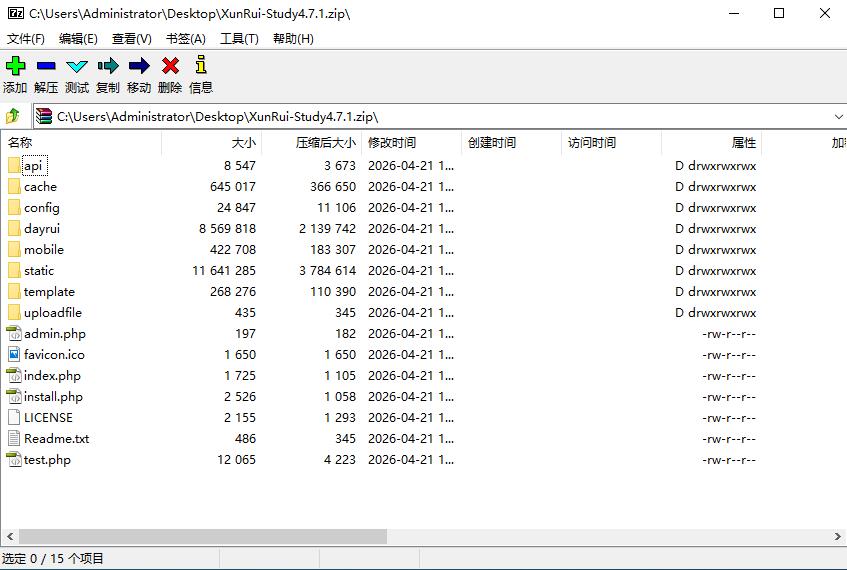847x570 pixels.
Task: Select the static folder icon
Action: pyautogui.click(x=14, y=271)
